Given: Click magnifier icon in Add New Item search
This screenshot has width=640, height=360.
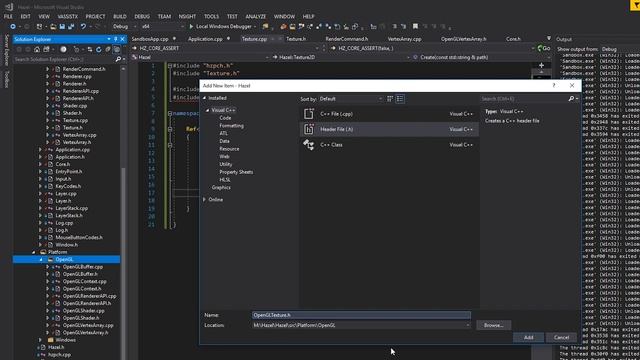Looking at the screenshot, I should [571, 99].
